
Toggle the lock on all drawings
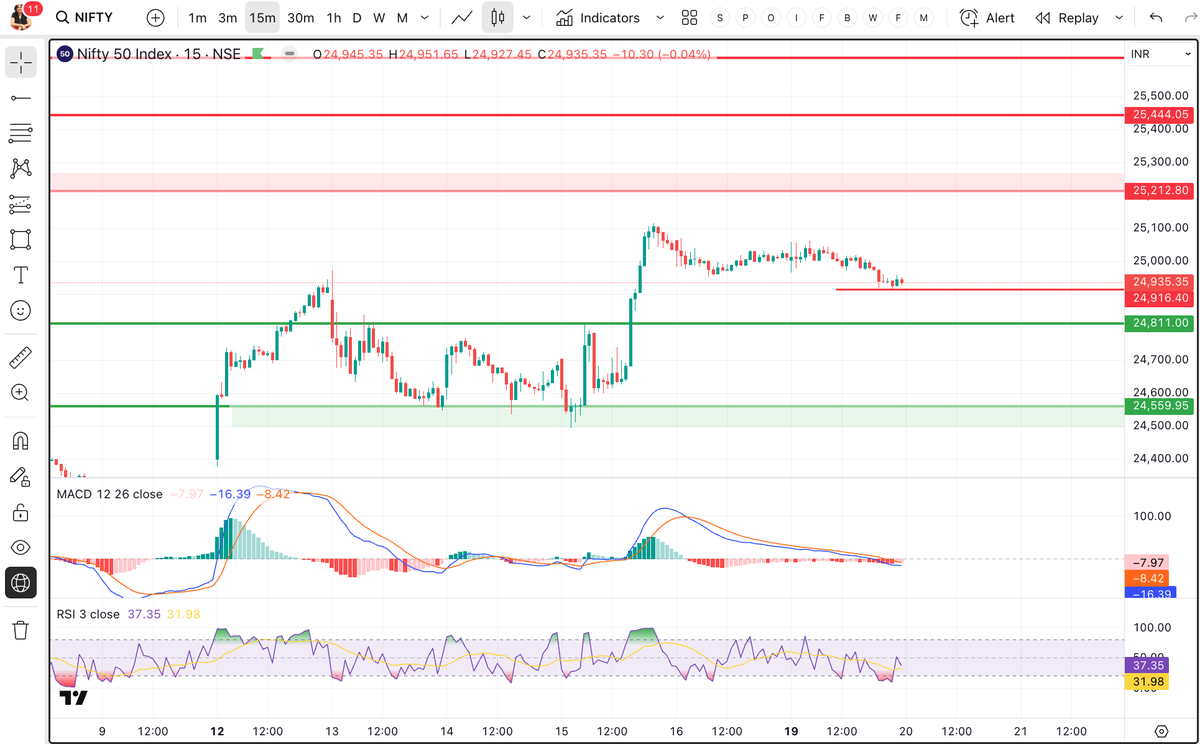[20, 511]
